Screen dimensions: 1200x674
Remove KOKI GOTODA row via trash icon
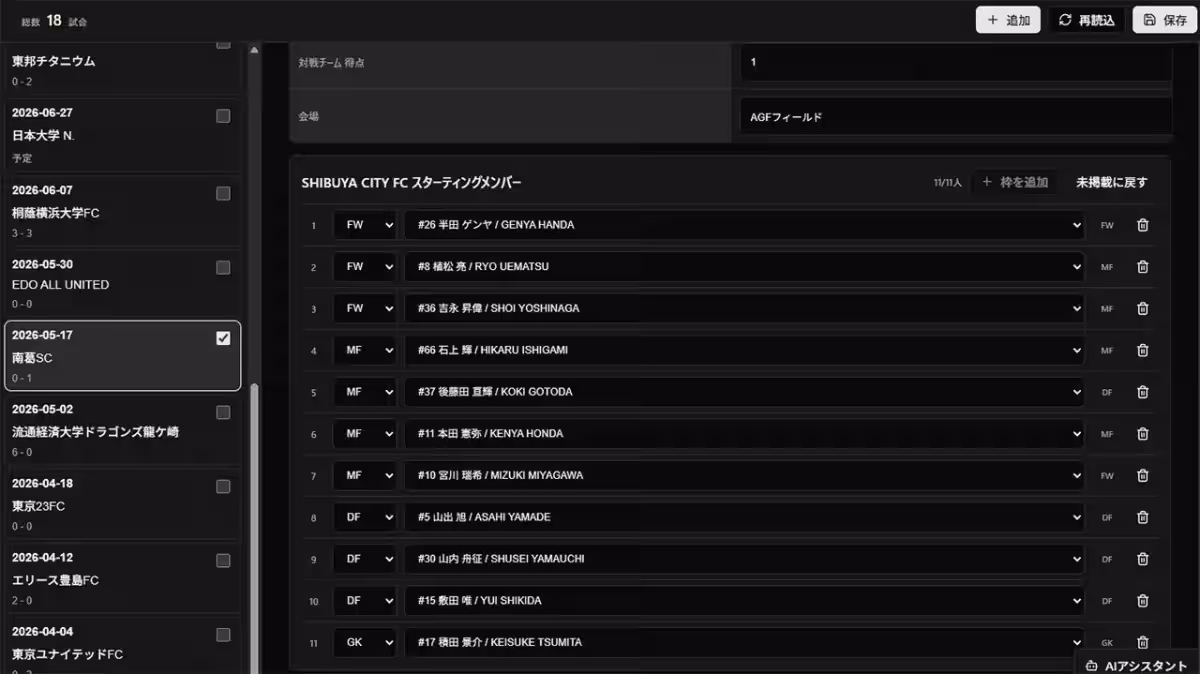click(x=1142, y=392)
